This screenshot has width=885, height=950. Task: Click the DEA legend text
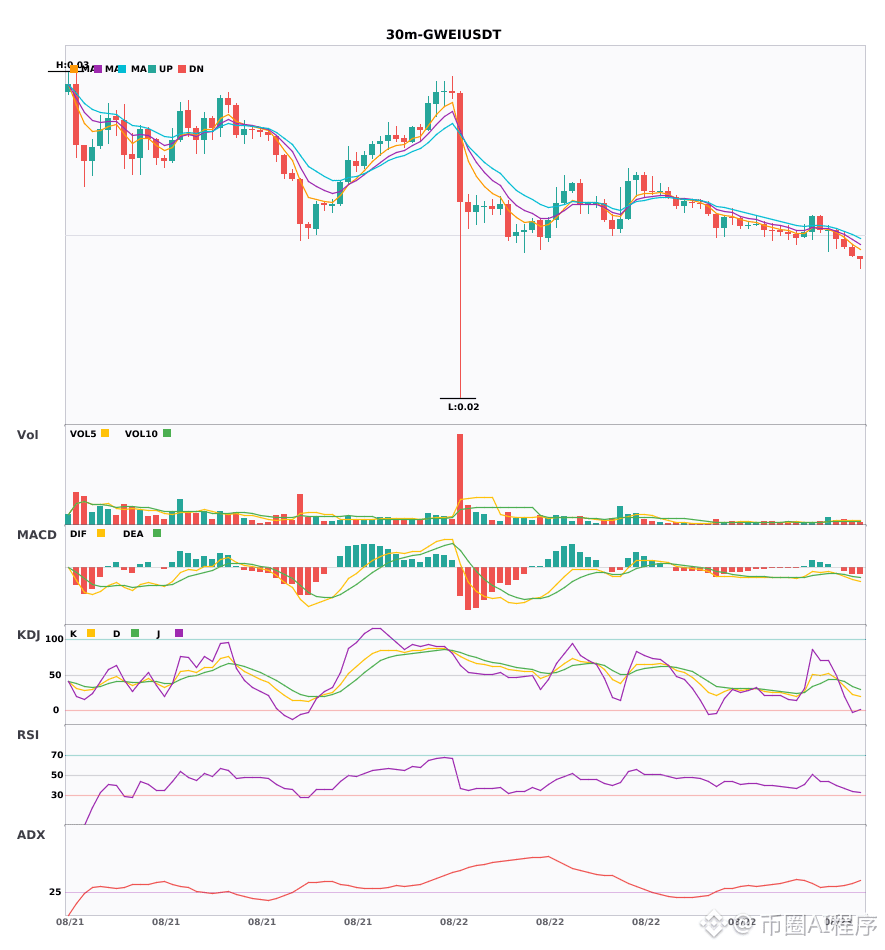pos(133,534)
